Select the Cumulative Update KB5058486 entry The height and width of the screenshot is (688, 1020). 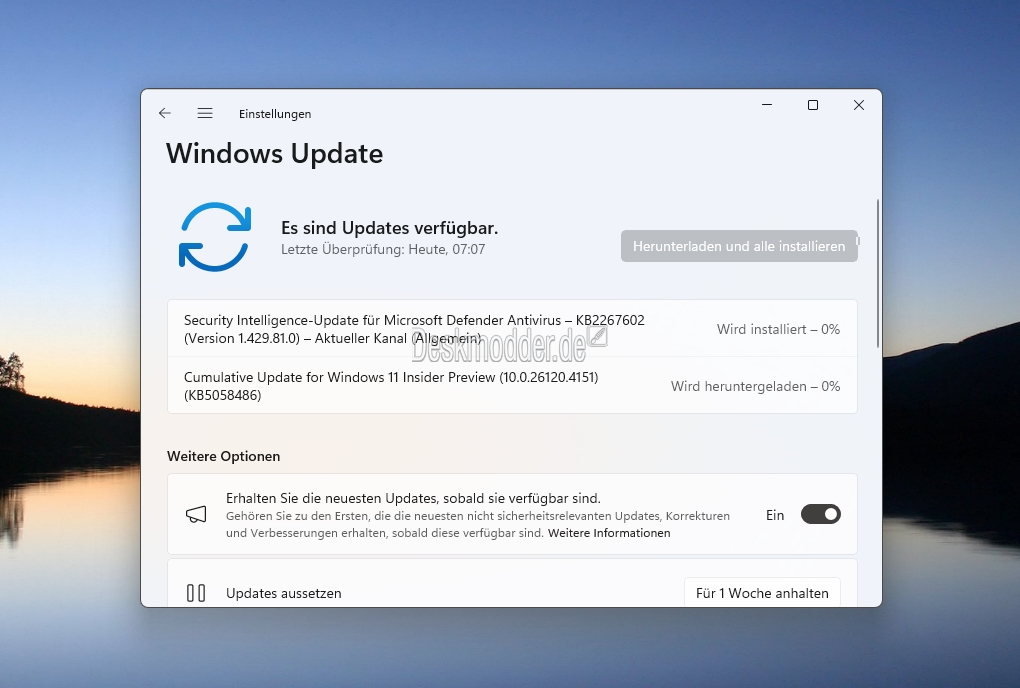click(x=512, y=385)
